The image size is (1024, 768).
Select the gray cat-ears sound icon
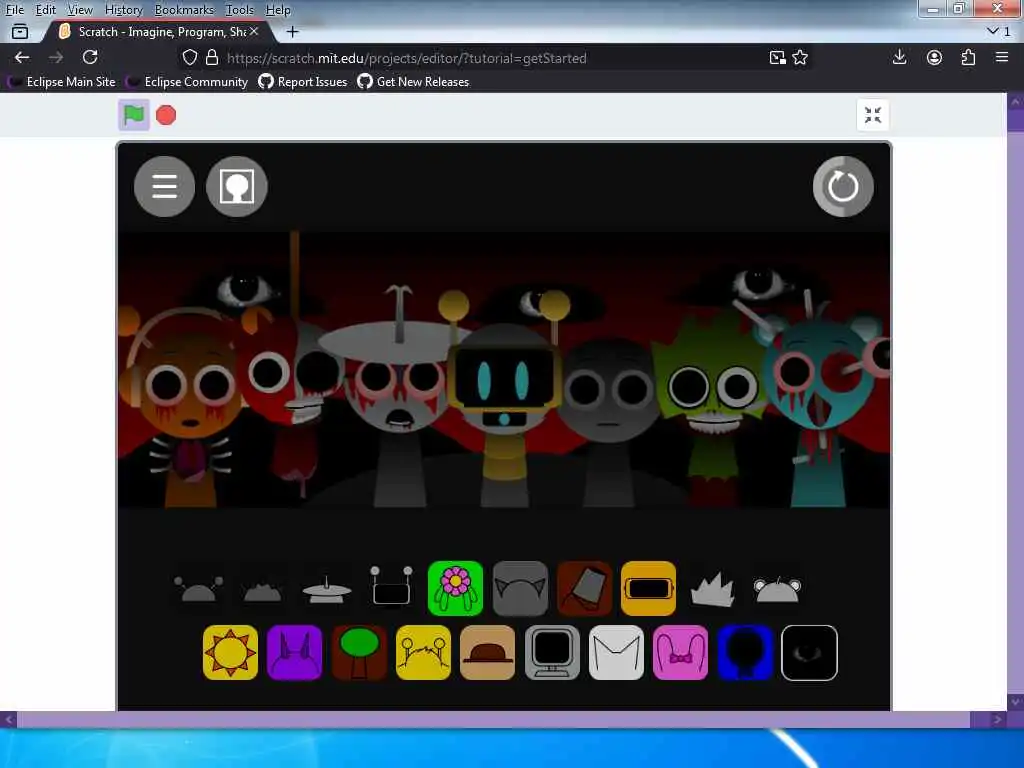(x=520, y=588)
